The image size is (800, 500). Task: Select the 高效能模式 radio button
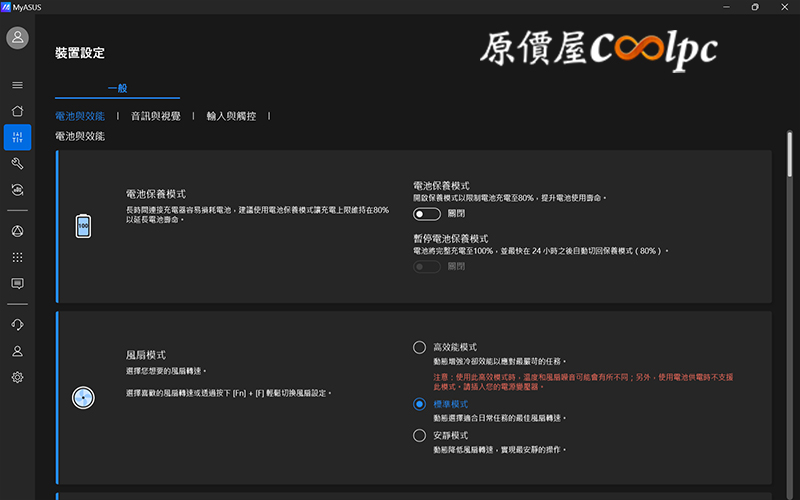tap(419, 347)
